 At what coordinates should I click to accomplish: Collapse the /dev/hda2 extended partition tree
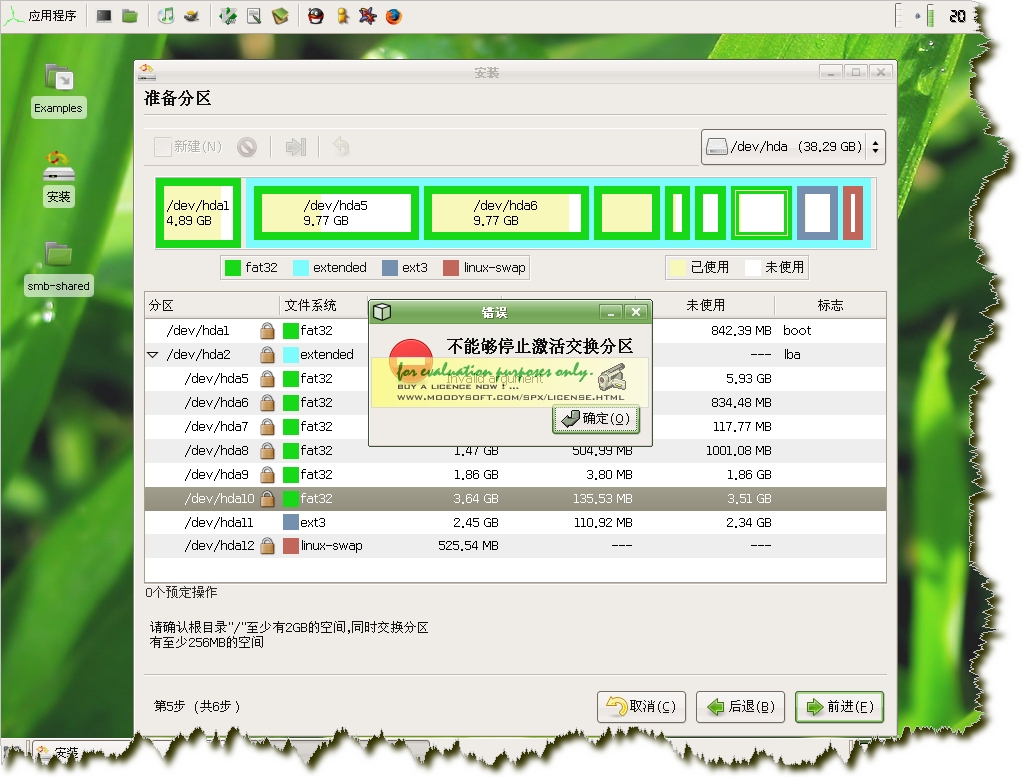tap(153, 355)
